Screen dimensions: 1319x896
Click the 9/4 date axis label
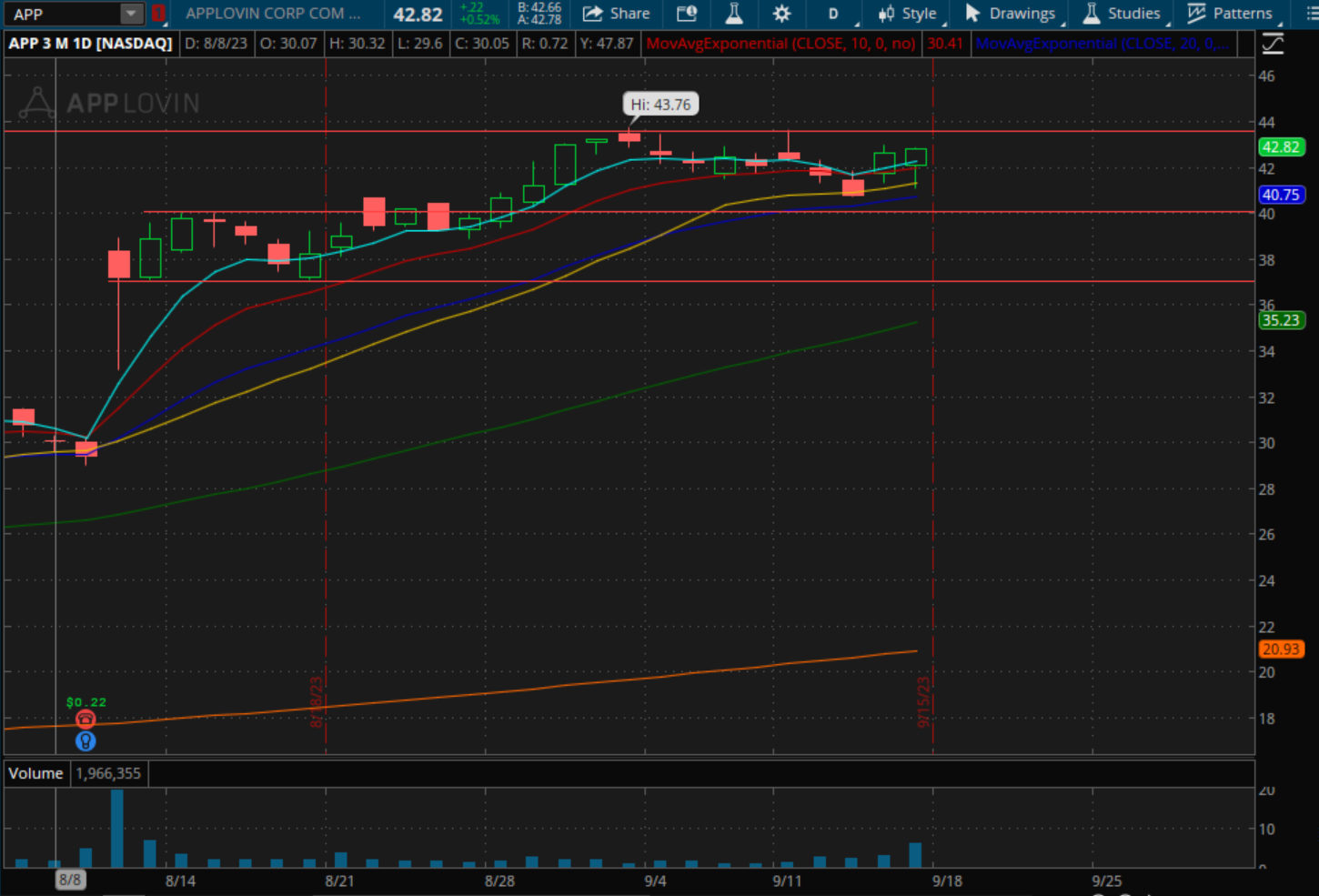coord(655,881)
